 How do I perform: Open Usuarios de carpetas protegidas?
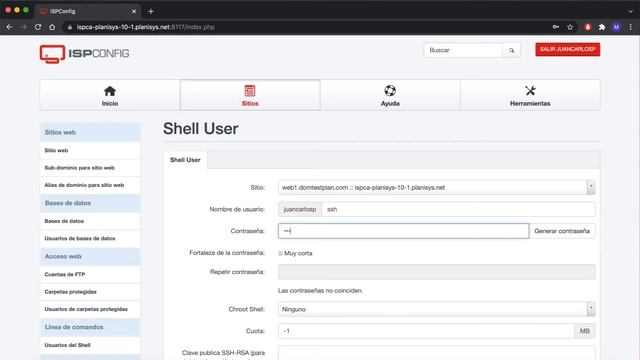click(90, 309)
